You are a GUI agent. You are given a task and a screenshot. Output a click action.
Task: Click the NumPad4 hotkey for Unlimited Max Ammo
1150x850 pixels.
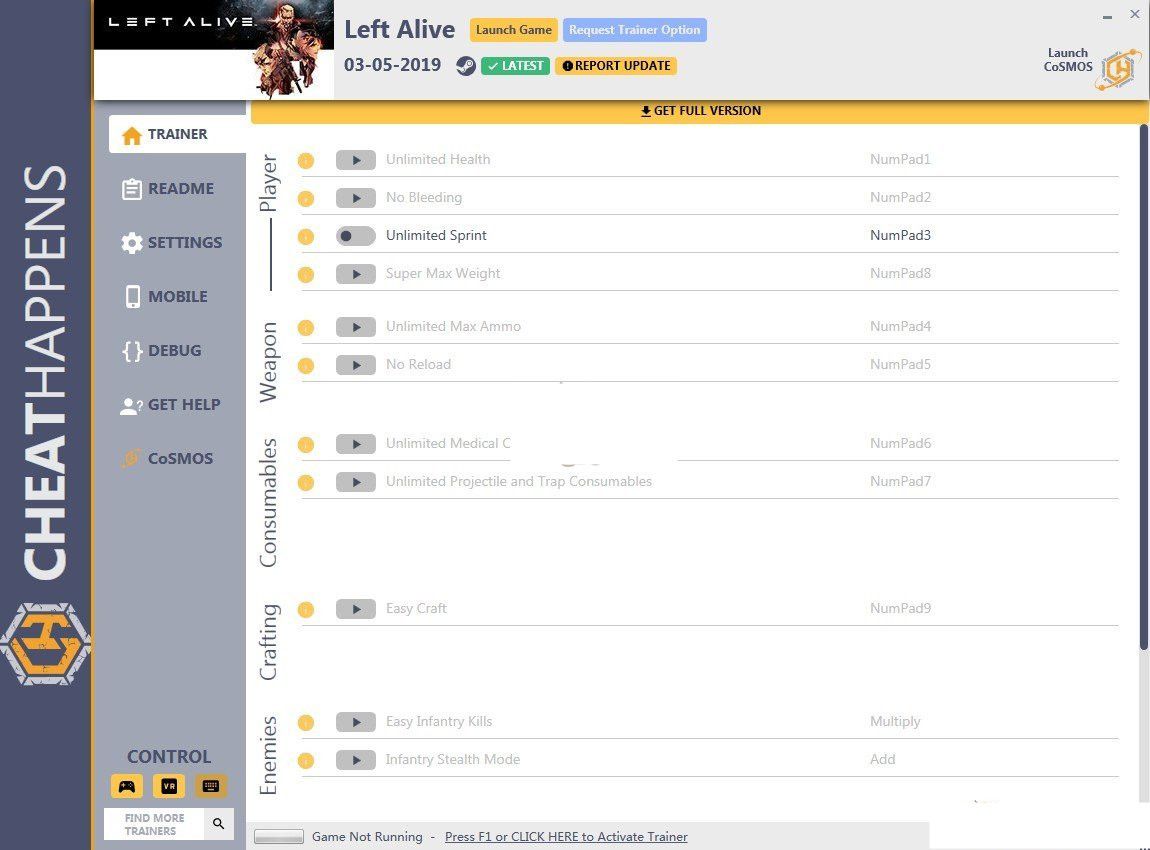[901, 326]
